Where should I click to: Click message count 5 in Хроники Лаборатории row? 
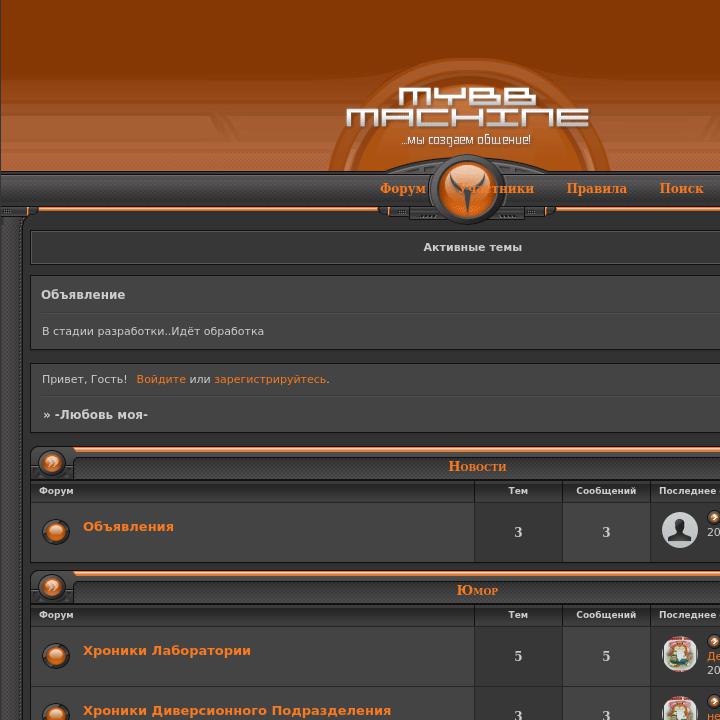click(606, 656)
